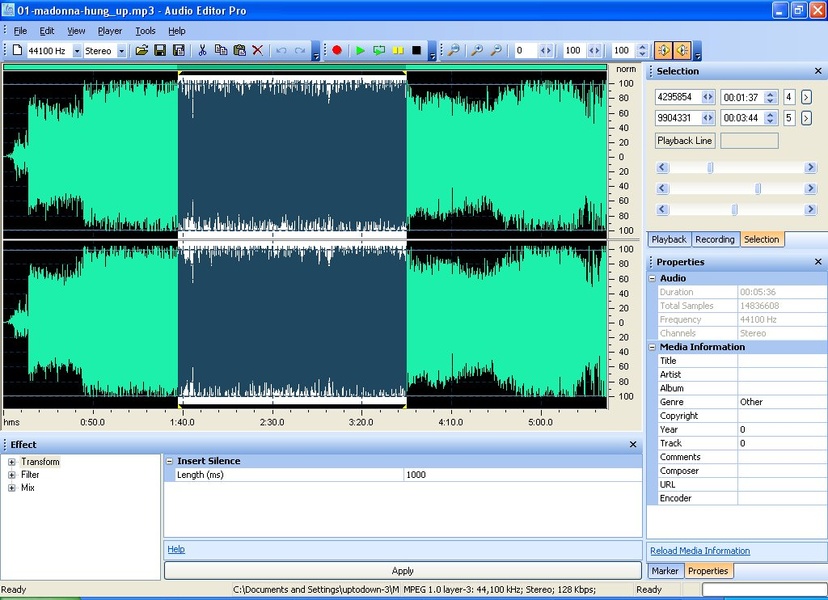Click the red Delete X icon
828x600 pixels.
coord(258,50)
